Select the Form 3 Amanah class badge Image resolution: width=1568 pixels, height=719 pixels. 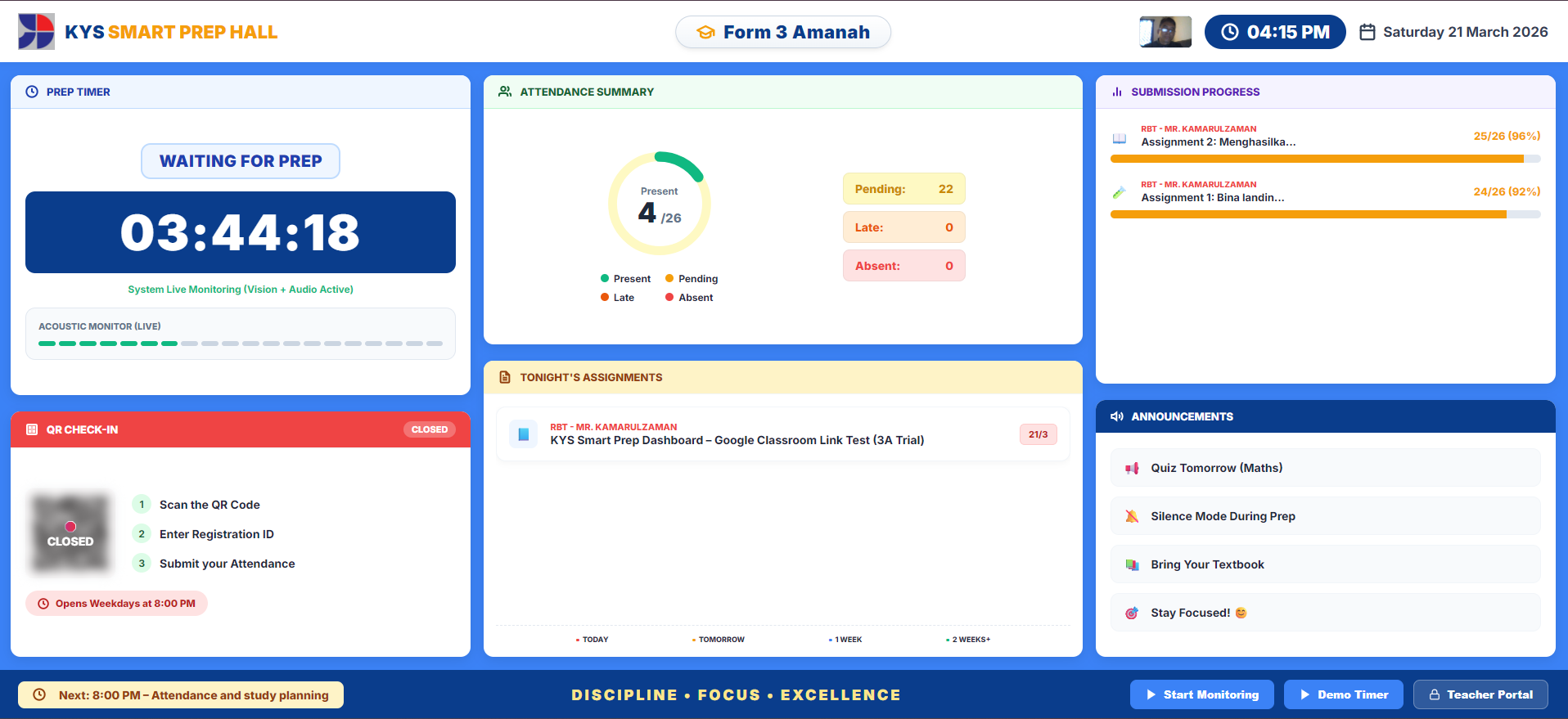pos(783,32)
